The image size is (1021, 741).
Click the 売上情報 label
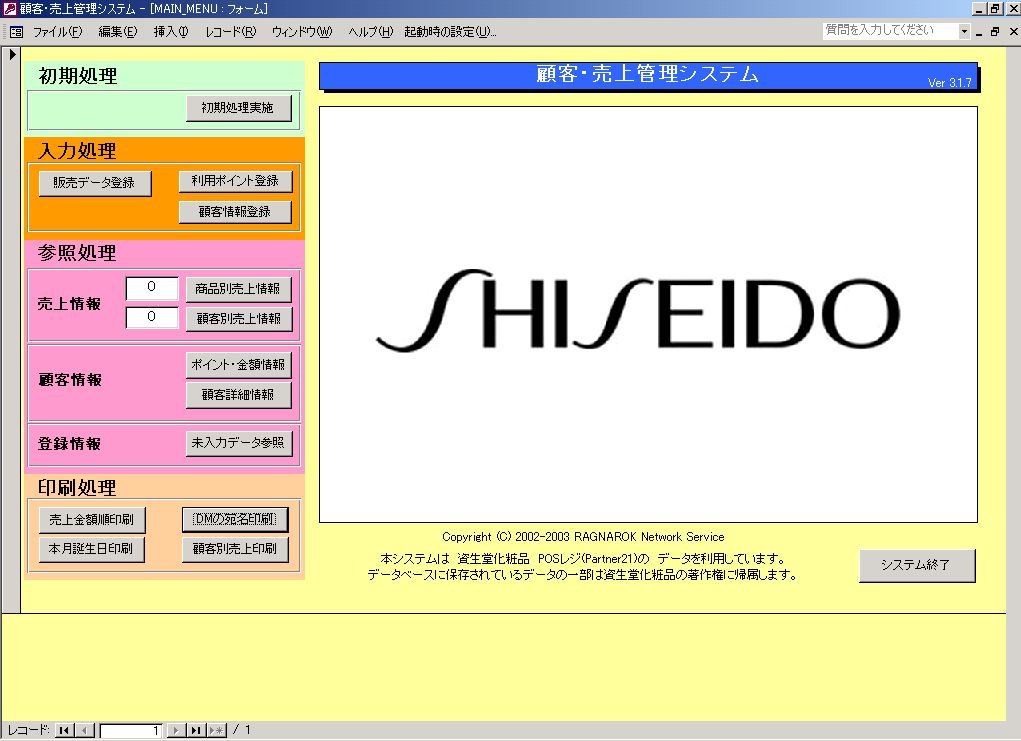click(69, 304)
